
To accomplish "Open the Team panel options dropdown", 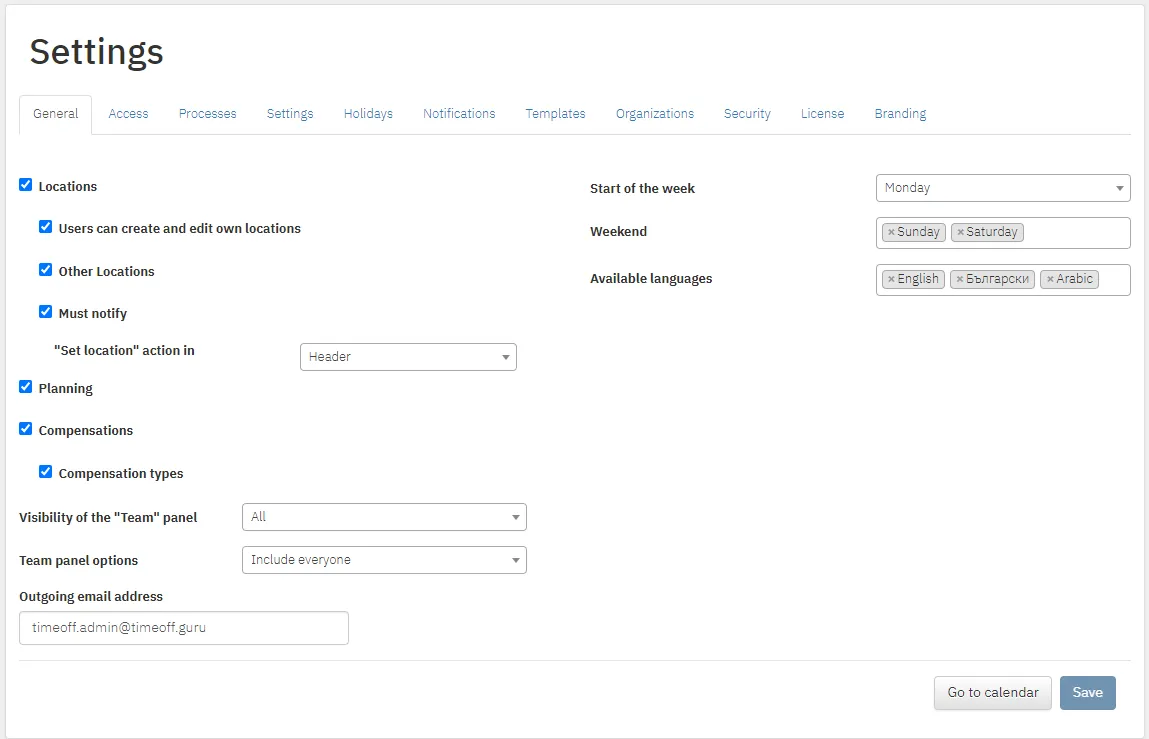I will pyautogui.click(x=384, y=560).
